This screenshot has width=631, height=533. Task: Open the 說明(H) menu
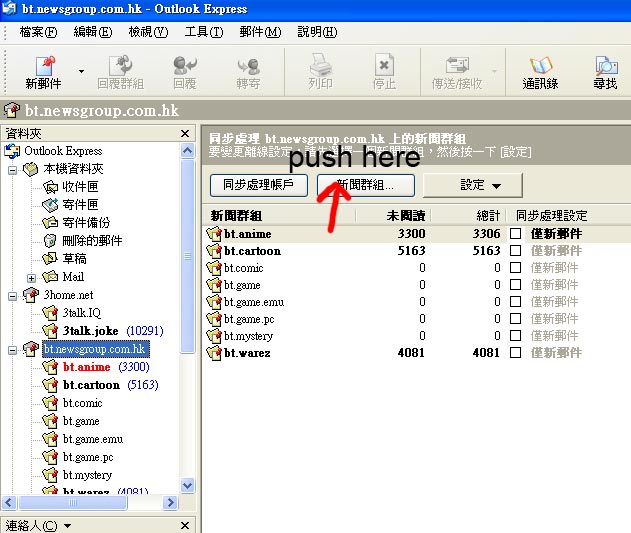317,31
